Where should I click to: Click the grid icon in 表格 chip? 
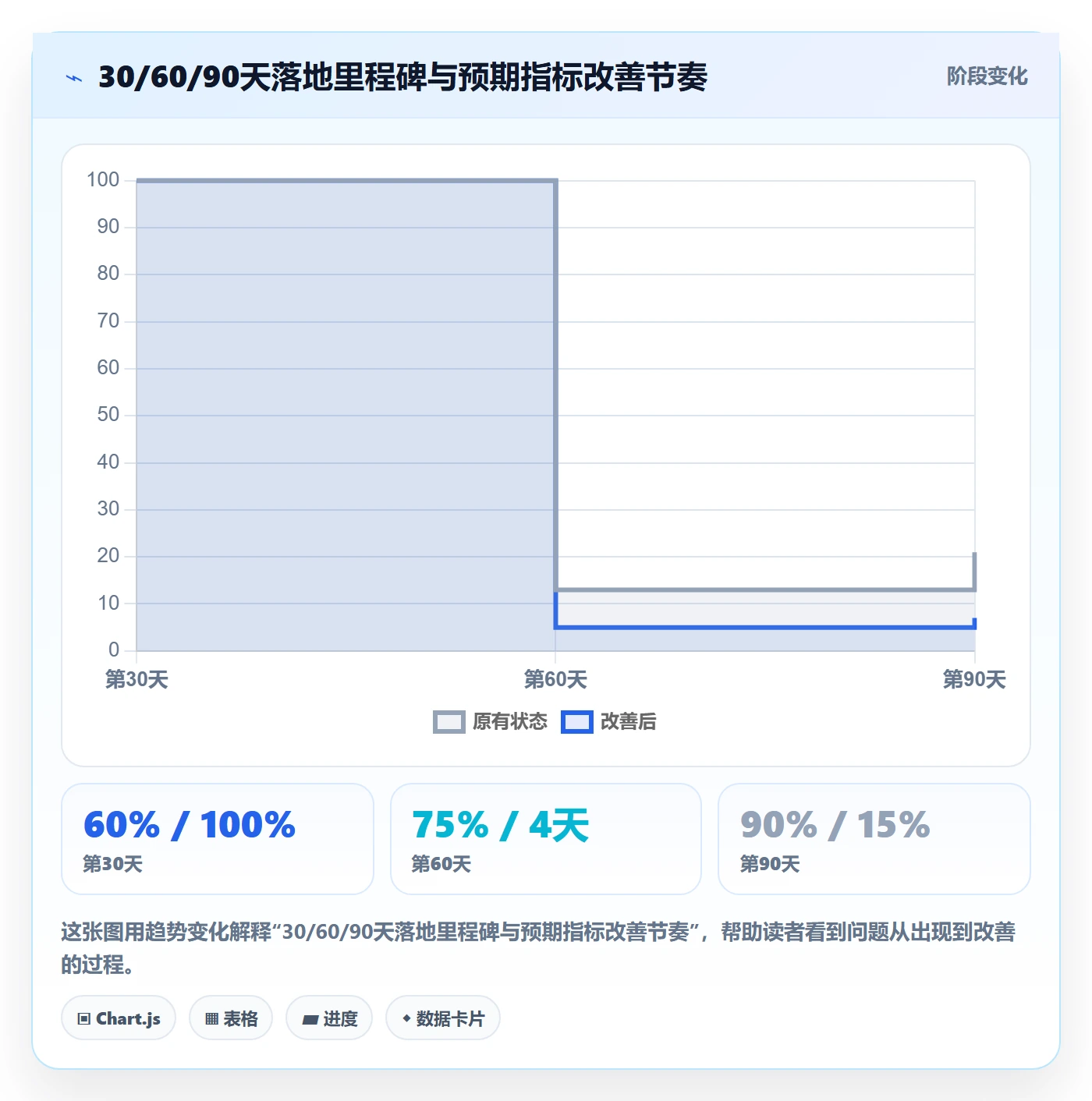pos(211,1019)
